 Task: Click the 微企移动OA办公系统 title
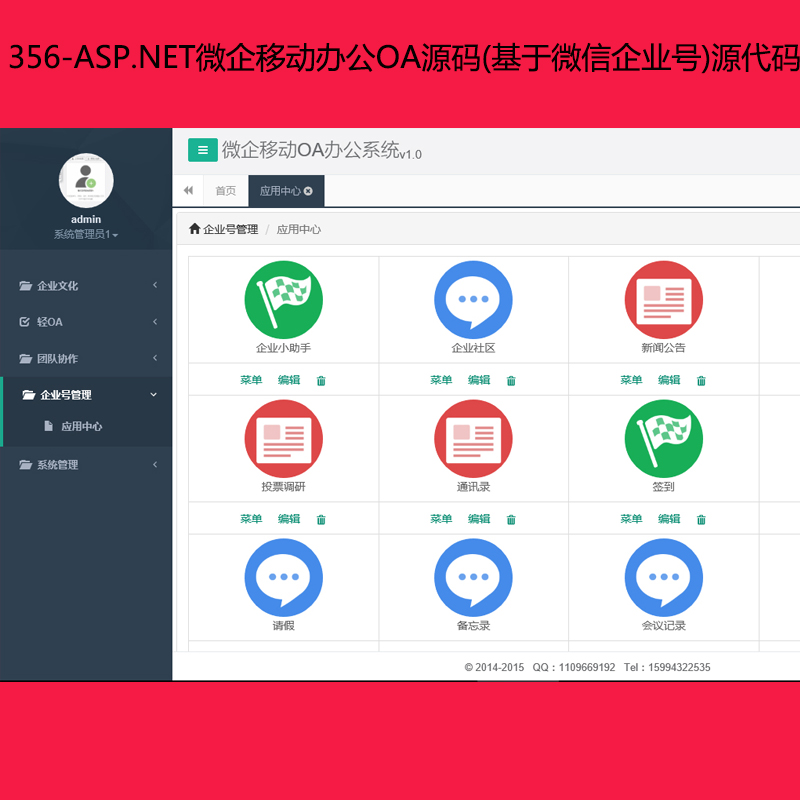tap(321, 150)
